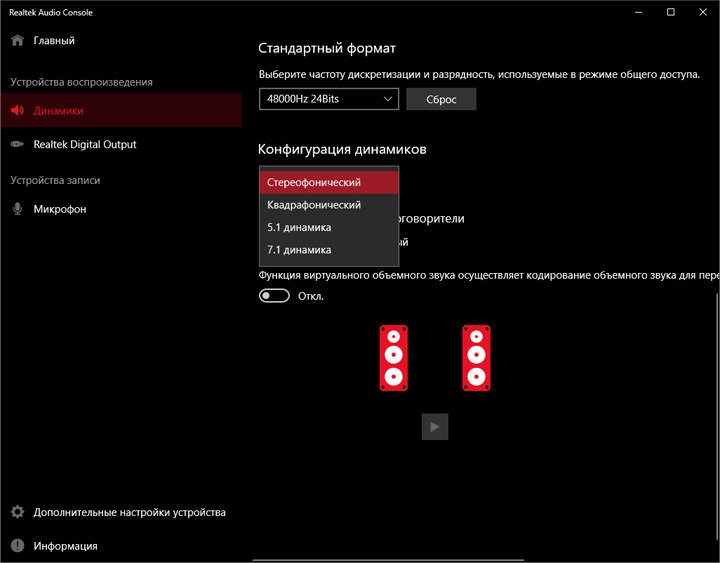Click the Откл. label by the switch
The image size is (720, 563).
(x=311, y=296)
